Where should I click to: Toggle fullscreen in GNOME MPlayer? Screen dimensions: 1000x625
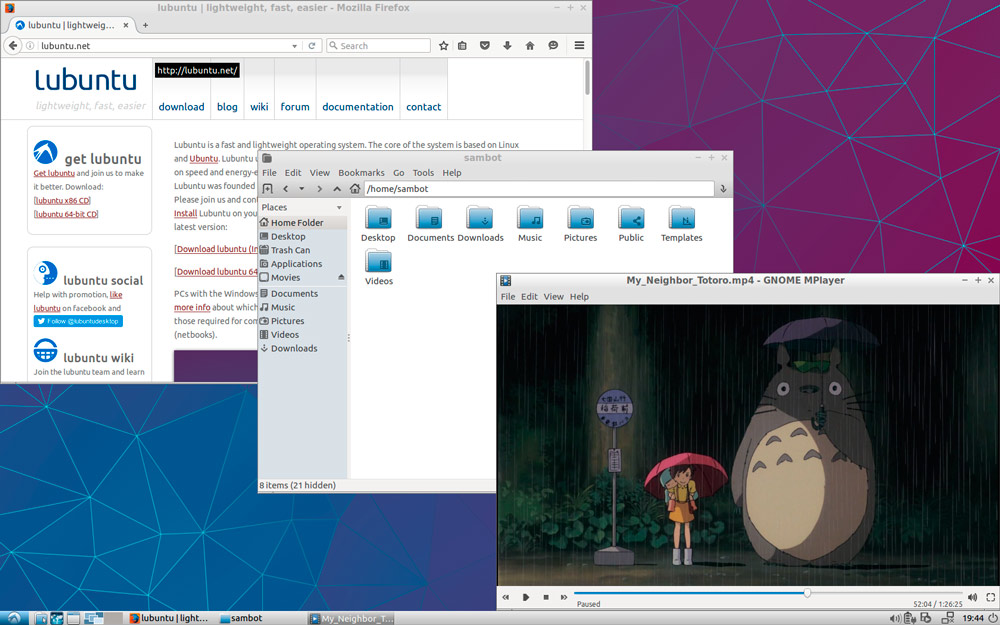point(990,598)
